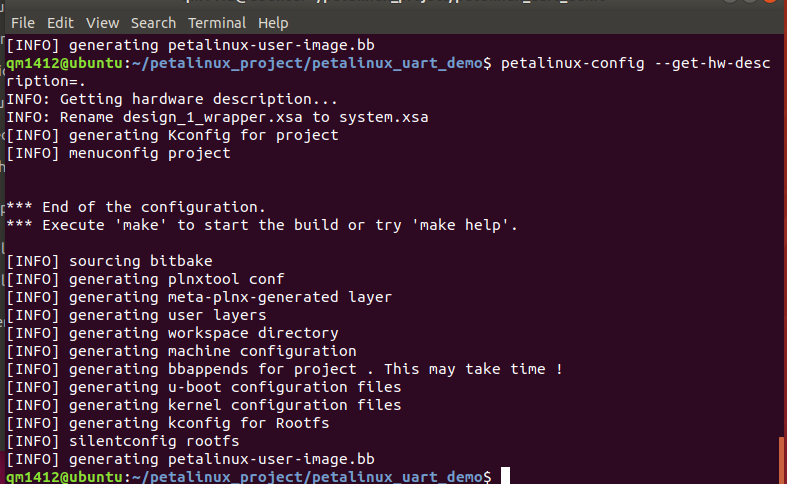Open the Edit menu
The height and width of the screenshot is (484, 787).
60,23
